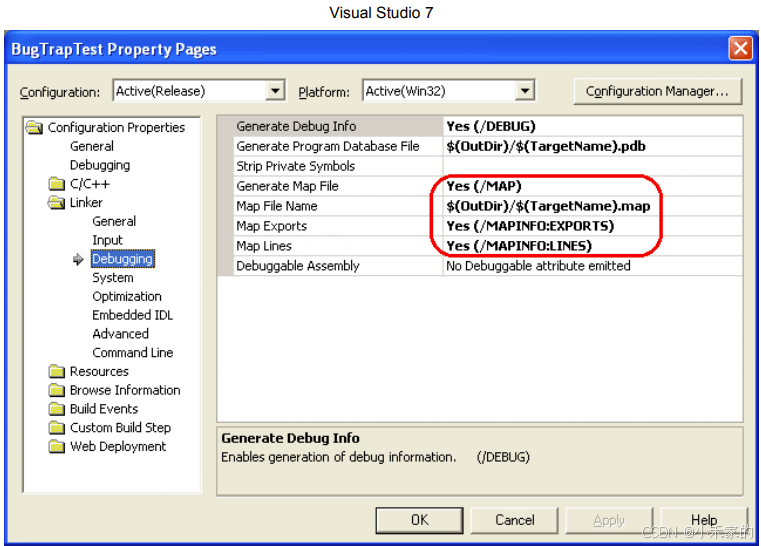This screenshot has width=761, height=546.
Task: Select General under Linker
Action: click(x=114, y=221)
